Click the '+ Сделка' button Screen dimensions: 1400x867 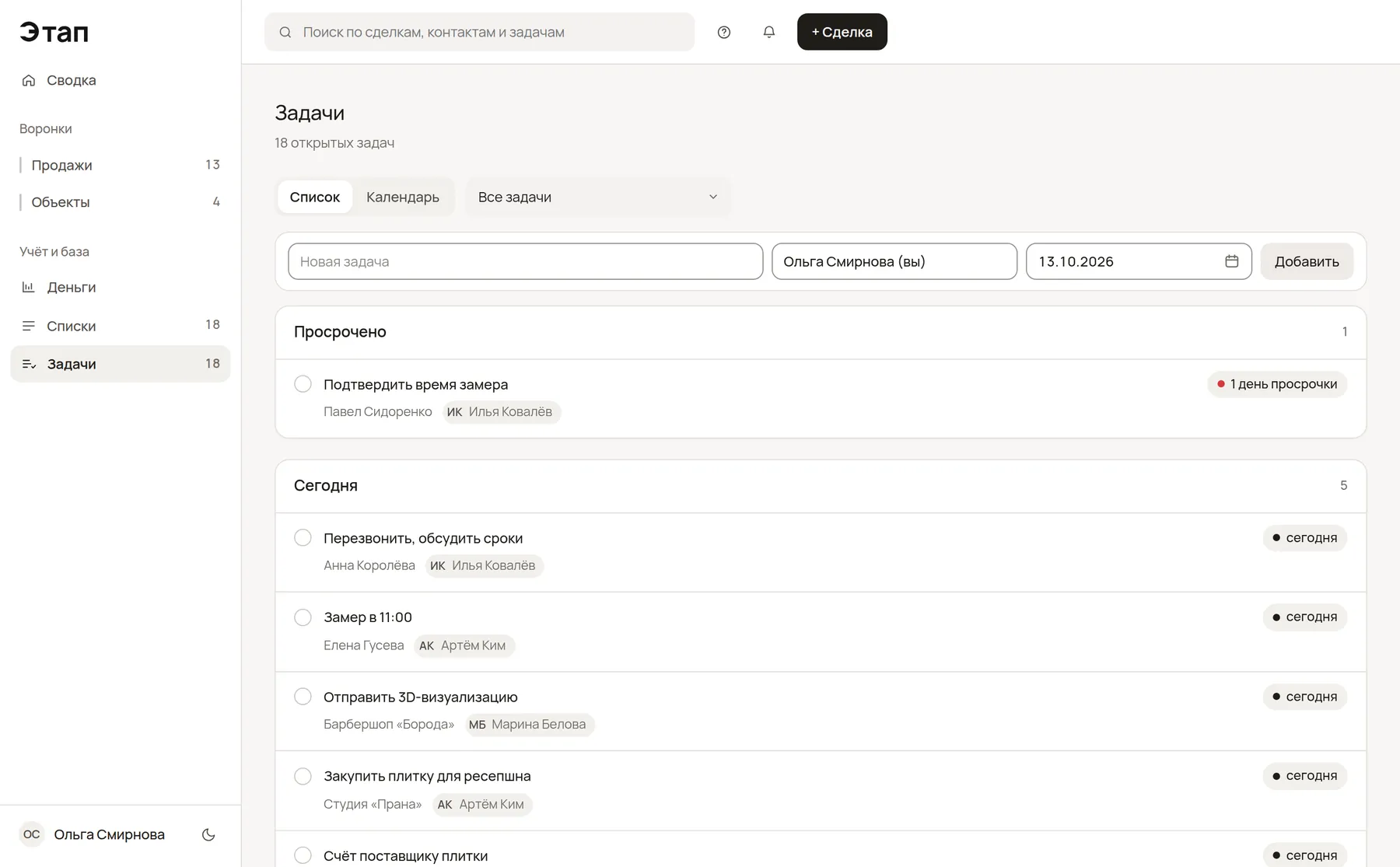coord(842,32)
